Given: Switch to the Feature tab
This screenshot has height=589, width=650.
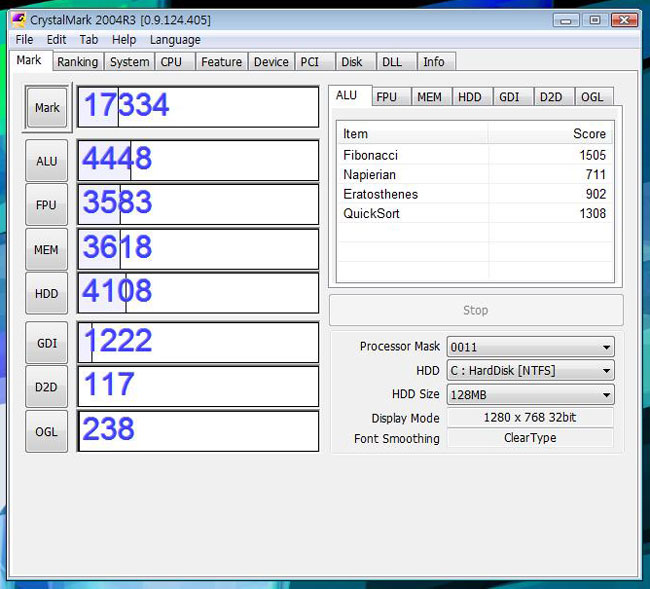Looking at the screenshot, I should pos(221,62).
